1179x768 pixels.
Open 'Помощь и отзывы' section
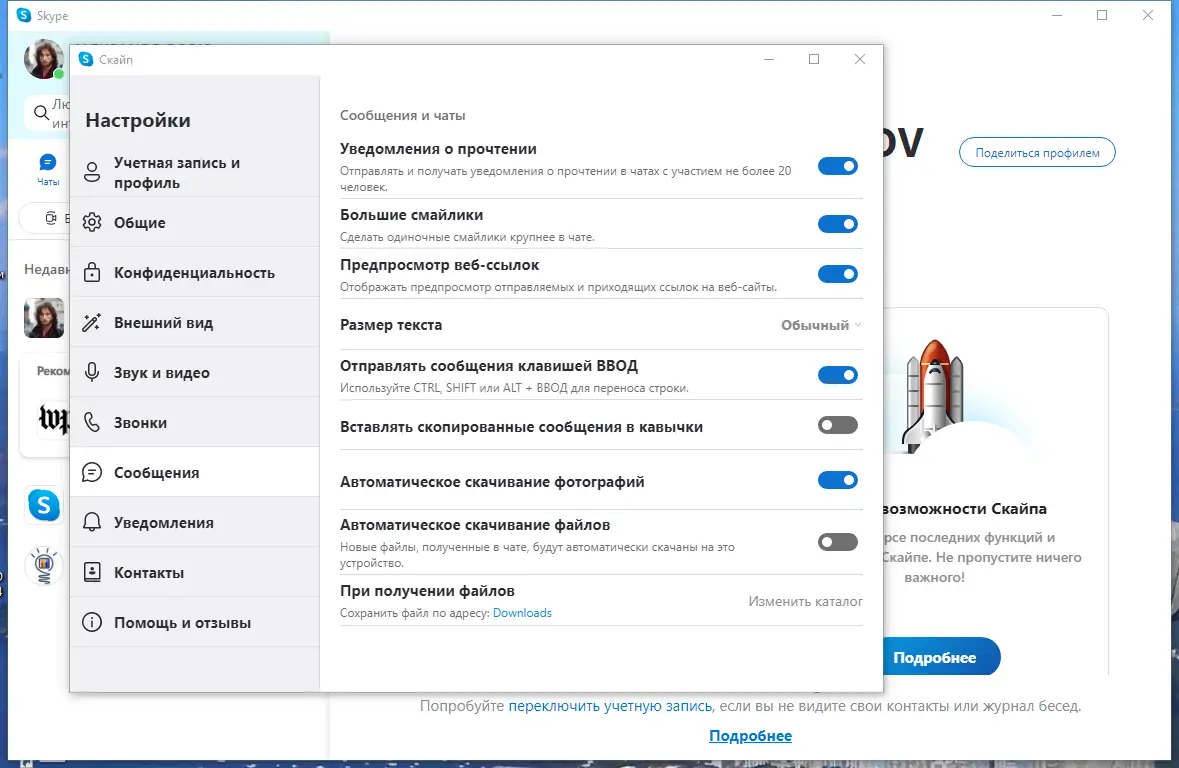(195, 622)
